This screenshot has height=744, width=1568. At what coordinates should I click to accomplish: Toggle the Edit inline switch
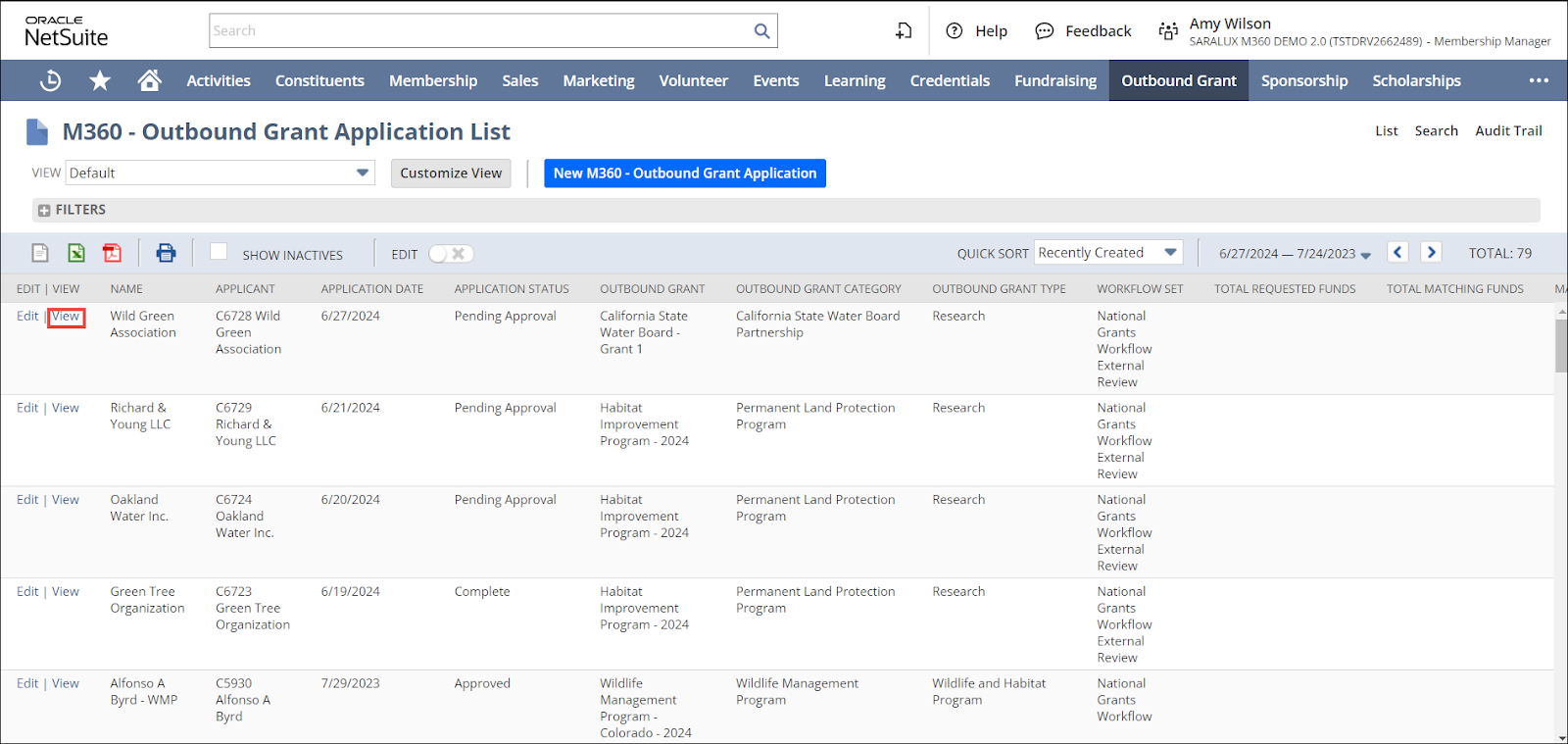(451, 254)
